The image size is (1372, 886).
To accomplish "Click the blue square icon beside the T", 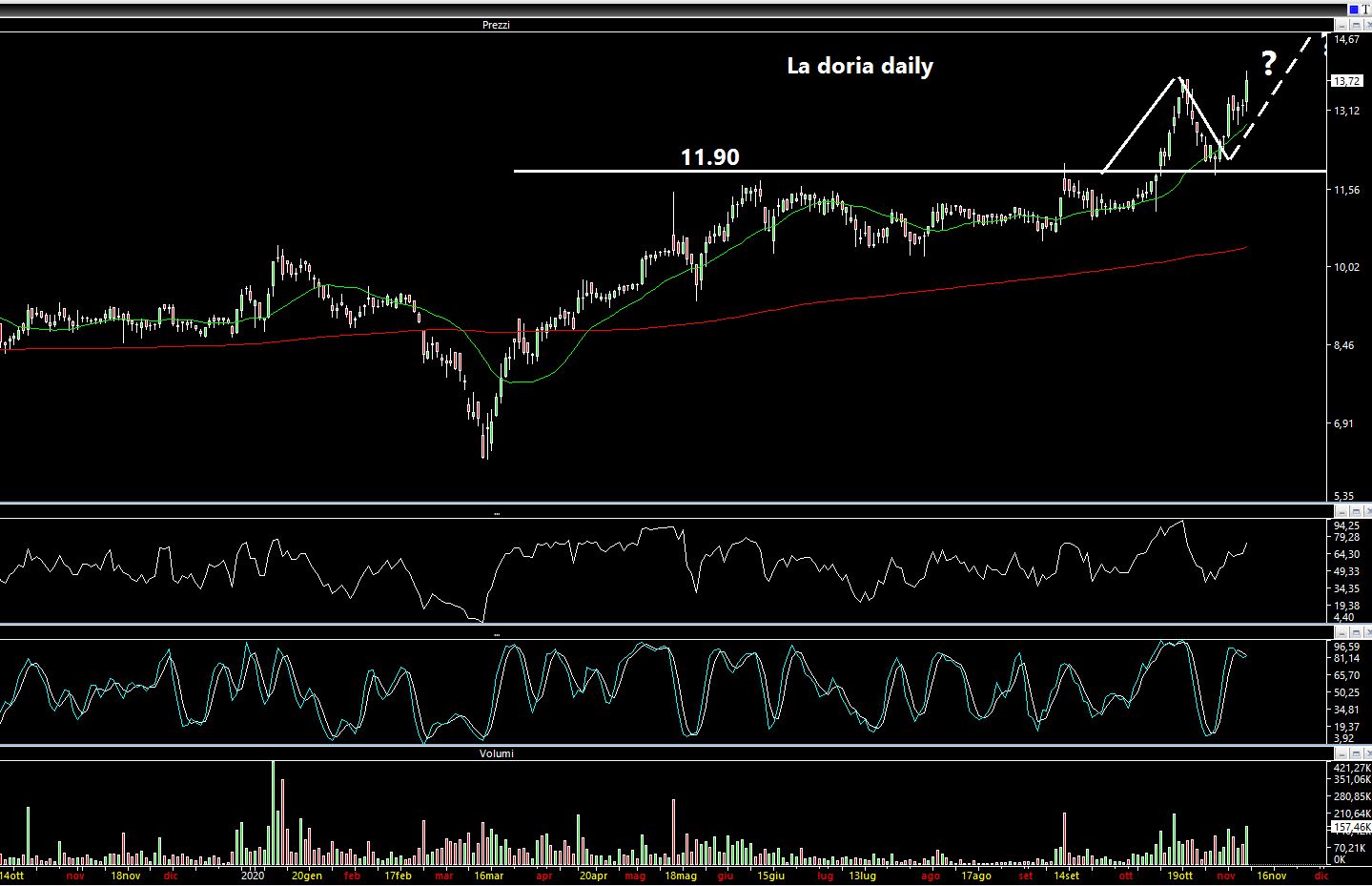I will 1354,10.
